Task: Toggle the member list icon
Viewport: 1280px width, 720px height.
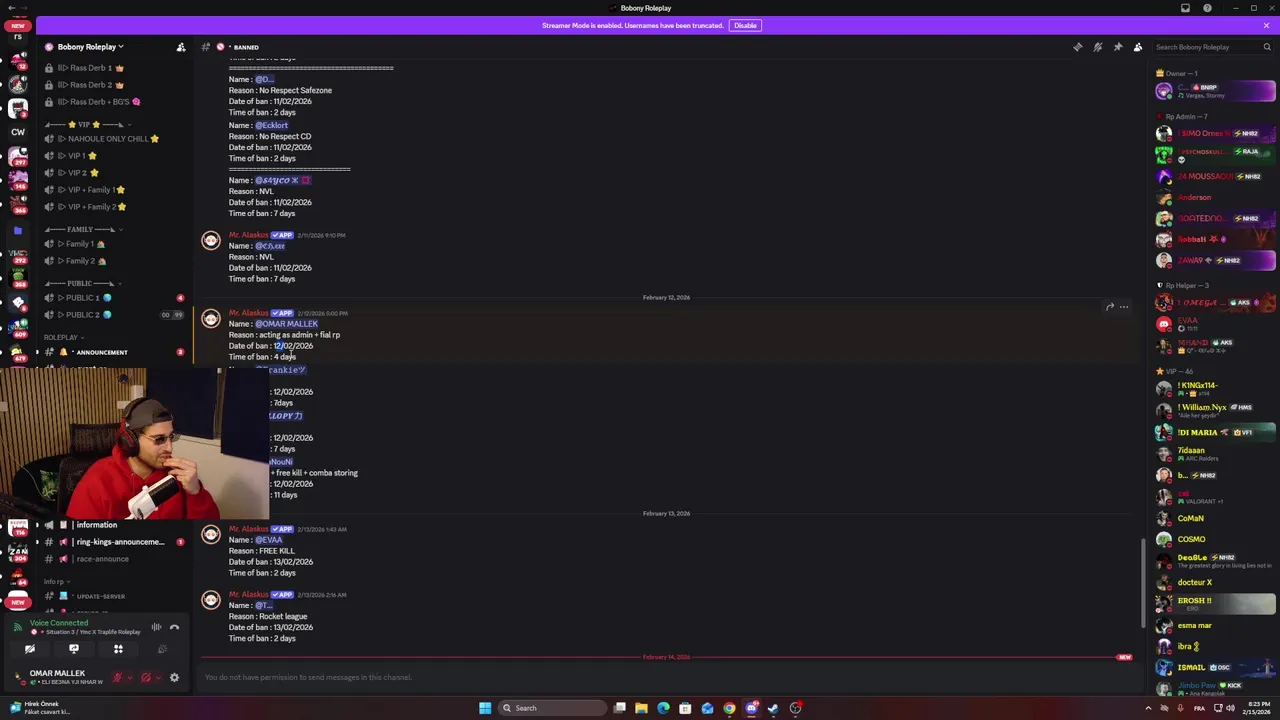Action: pos(1138,47)
